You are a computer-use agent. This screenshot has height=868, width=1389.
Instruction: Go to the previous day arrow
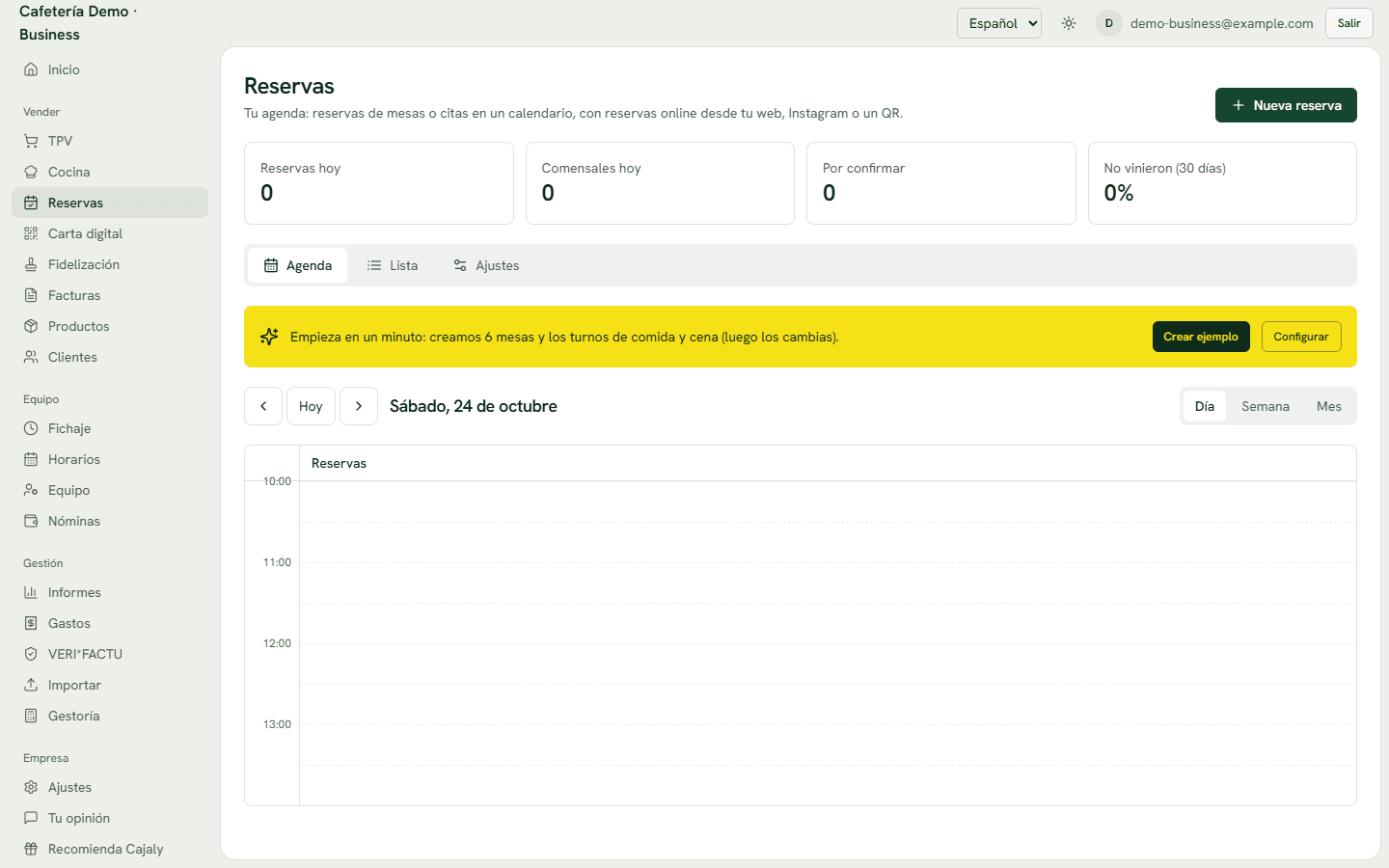click(263, 406)
